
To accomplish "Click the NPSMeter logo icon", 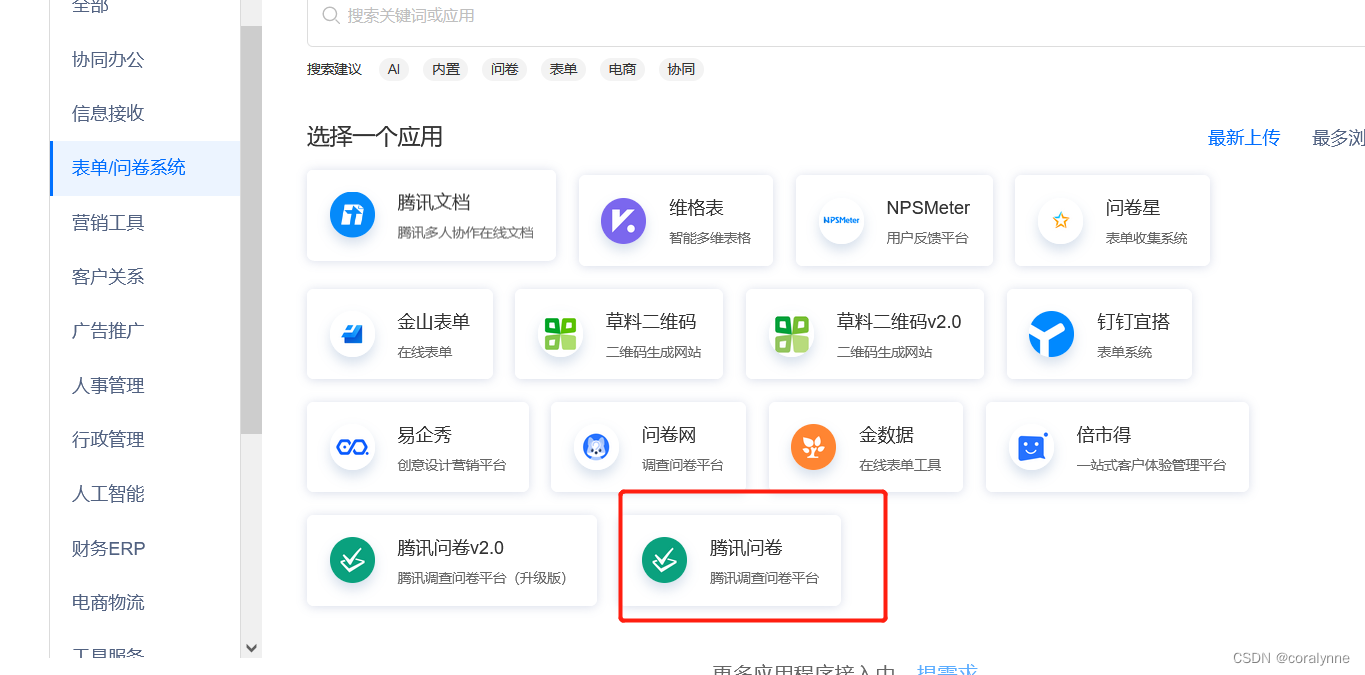I will coord(841,220).
